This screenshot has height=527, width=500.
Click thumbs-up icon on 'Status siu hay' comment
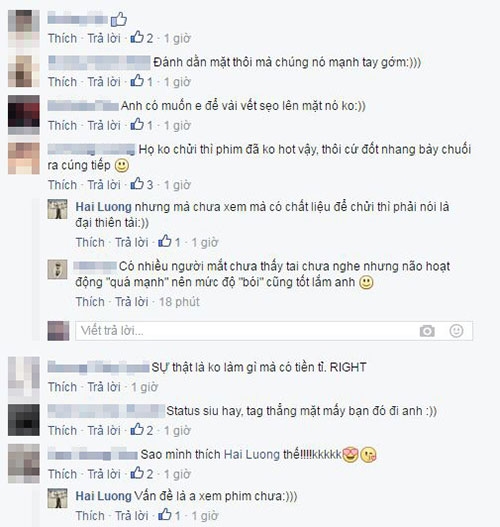137,430
